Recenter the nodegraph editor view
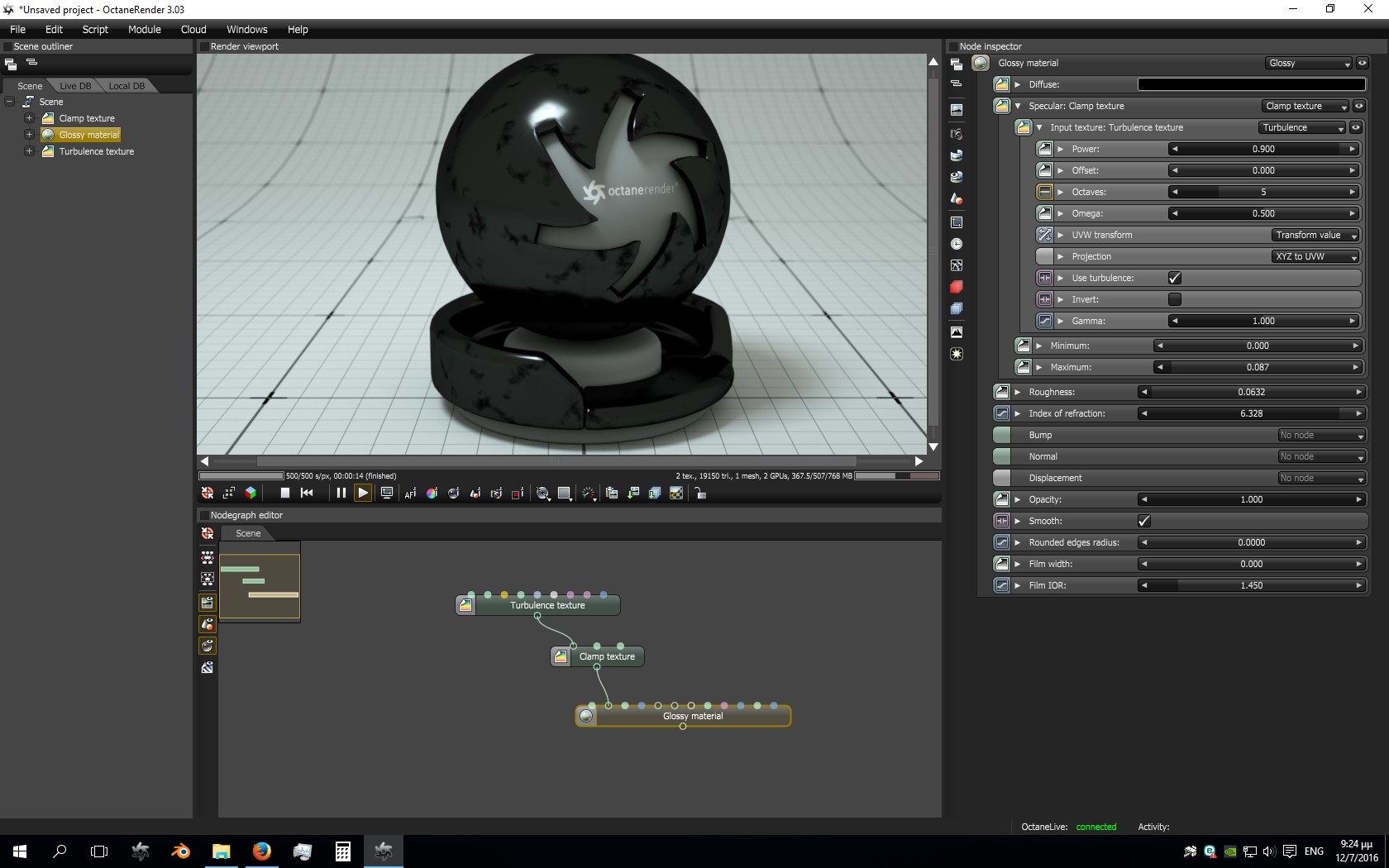Image resolution: width=1389 pixels, height=868 pixels. 208,533
